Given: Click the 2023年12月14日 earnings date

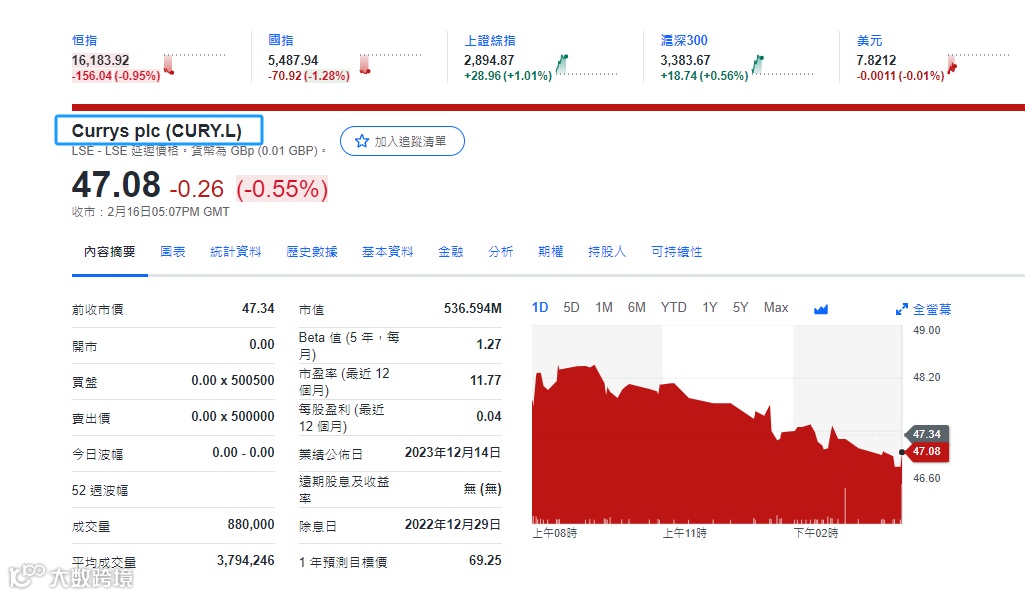Looking at the screenshot, I should (x=452, y=452).
